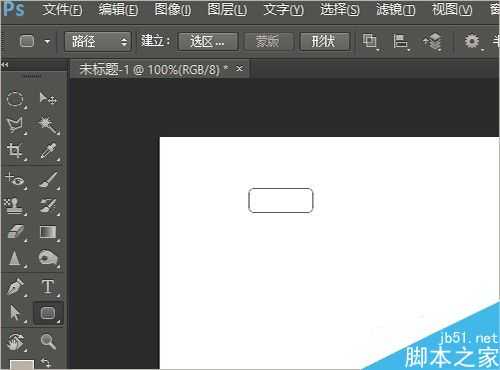Click the 形状 shape button

(x=325, y=42)
